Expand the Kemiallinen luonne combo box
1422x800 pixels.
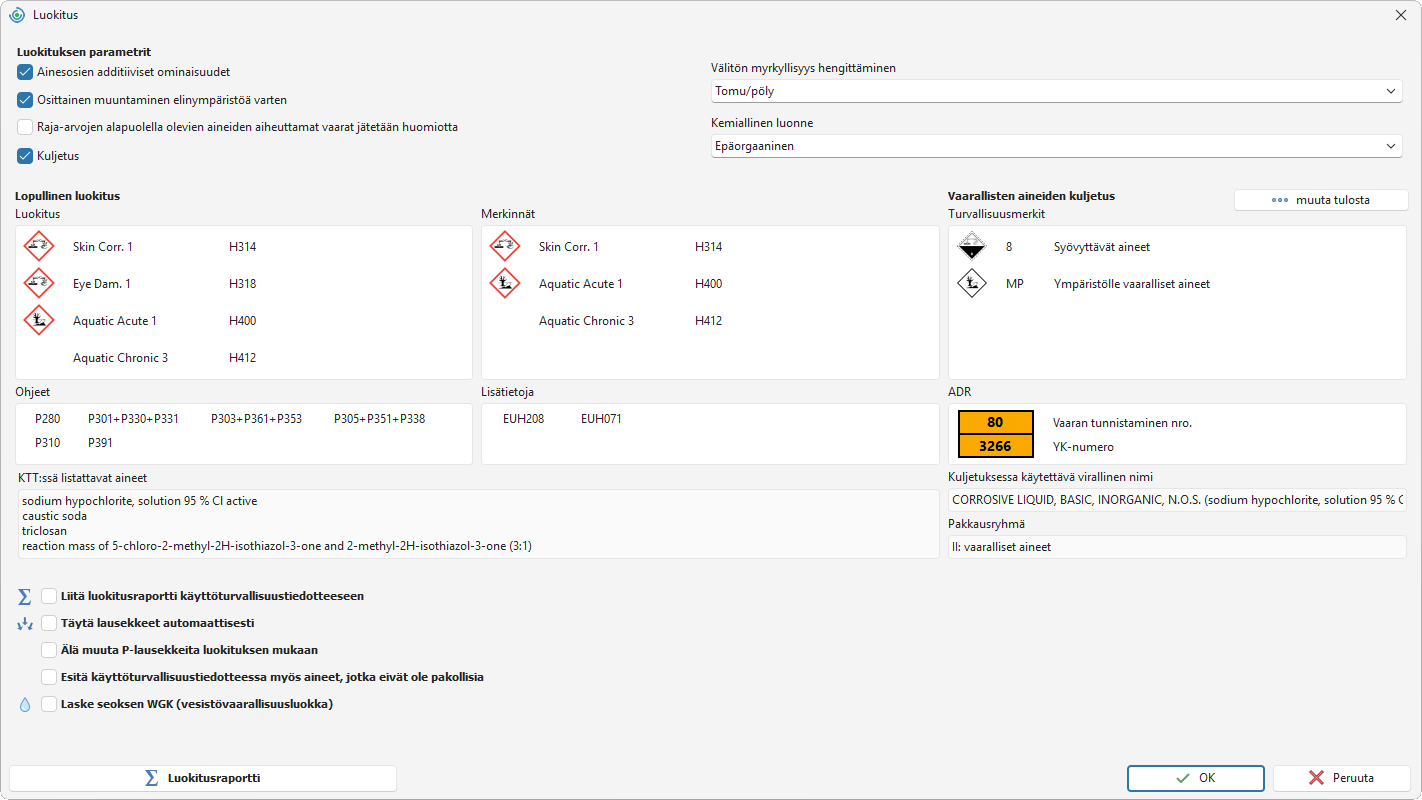pos(1055,146)
